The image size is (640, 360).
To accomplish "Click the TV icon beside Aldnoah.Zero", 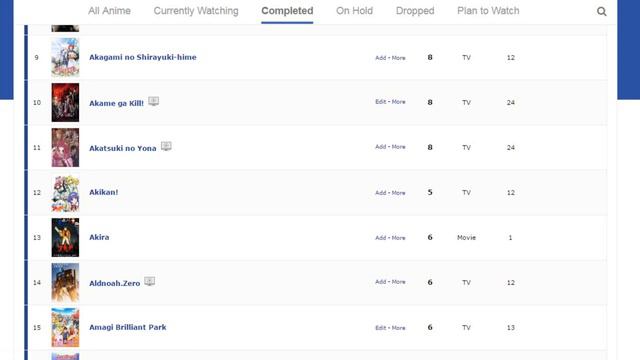I will 149,281.
